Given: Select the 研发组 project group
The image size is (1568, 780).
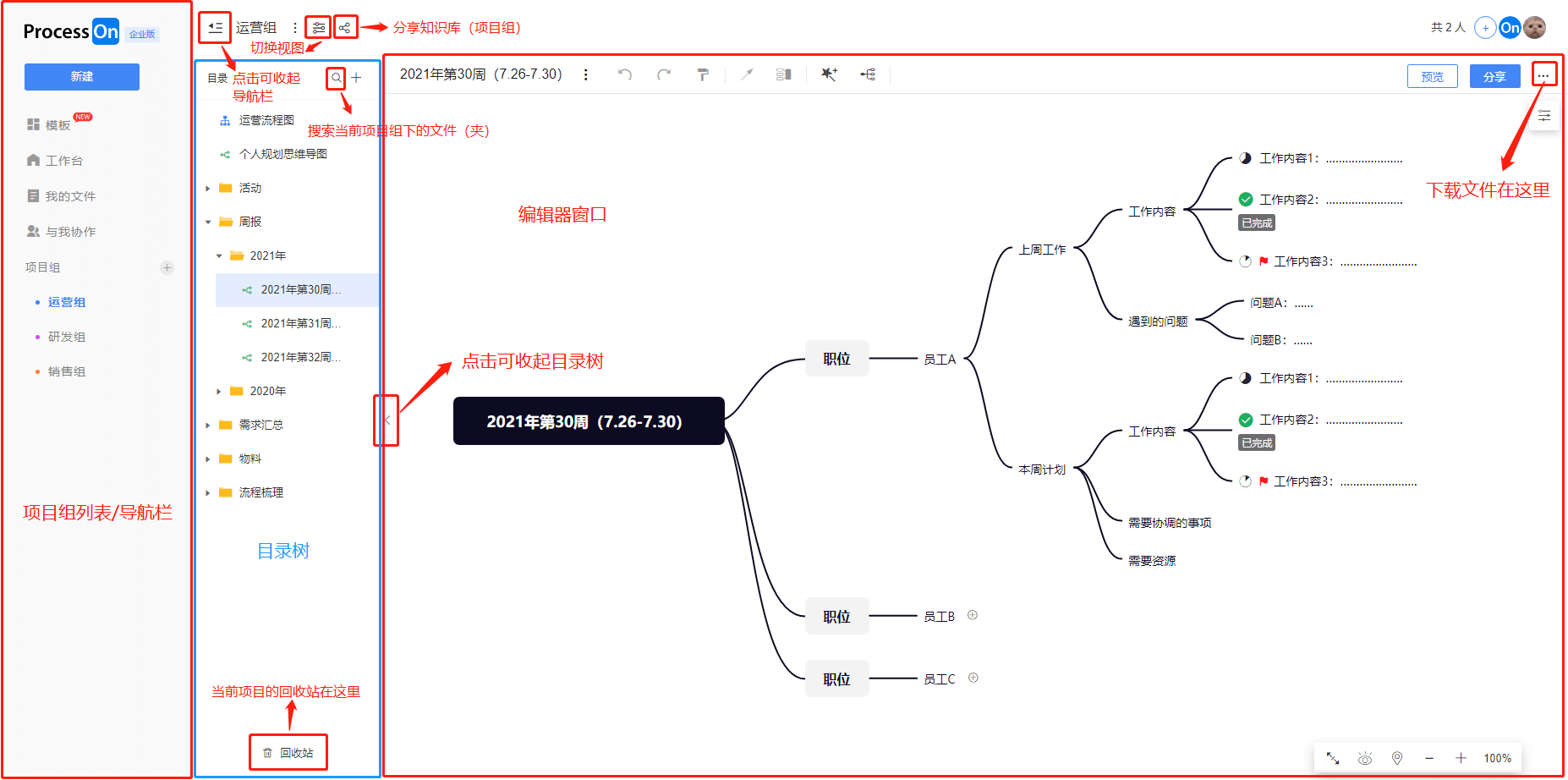Looking at the screenshot, I should pos(67,337).
